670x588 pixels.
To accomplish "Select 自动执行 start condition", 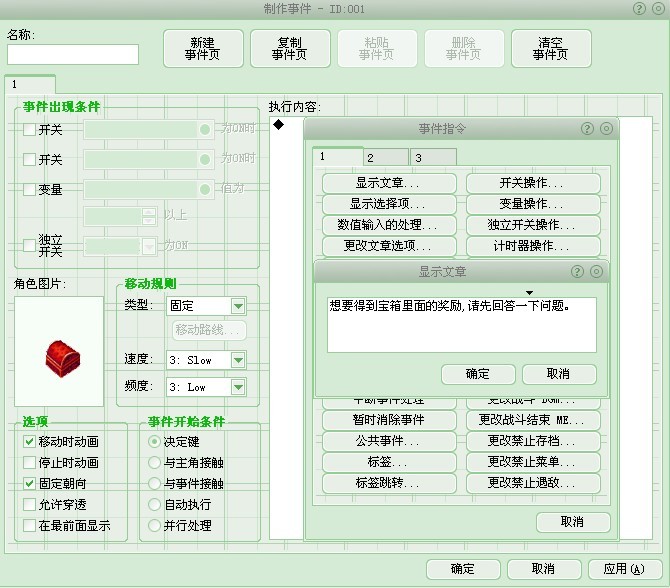I will [154, 504].
